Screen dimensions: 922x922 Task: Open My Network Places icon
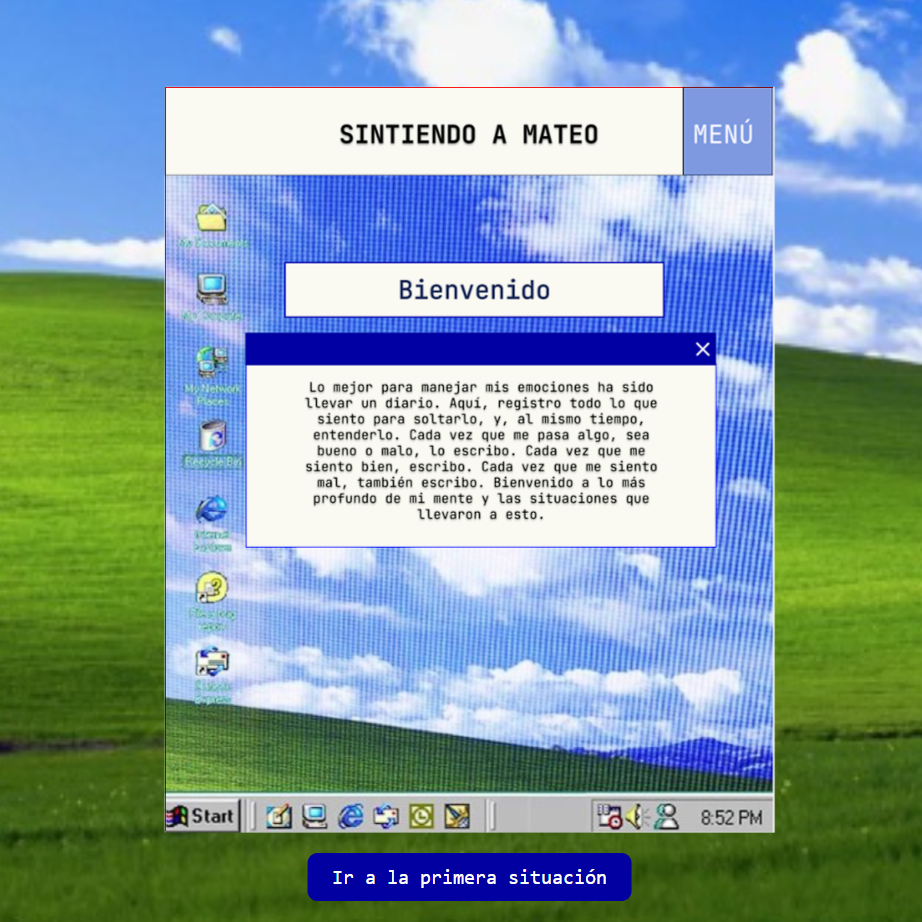(211, 363)
